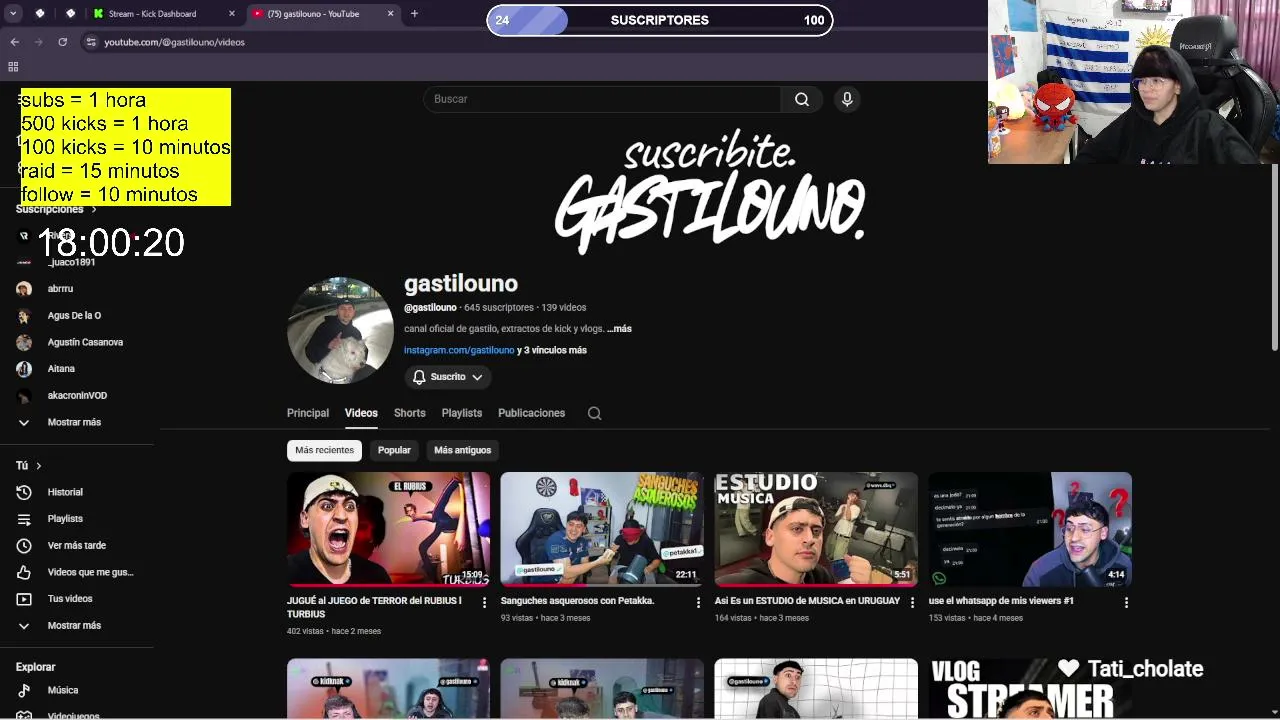Close the YouTube gastilouno browser tab

pyautogui.click(x=390, y=14)
